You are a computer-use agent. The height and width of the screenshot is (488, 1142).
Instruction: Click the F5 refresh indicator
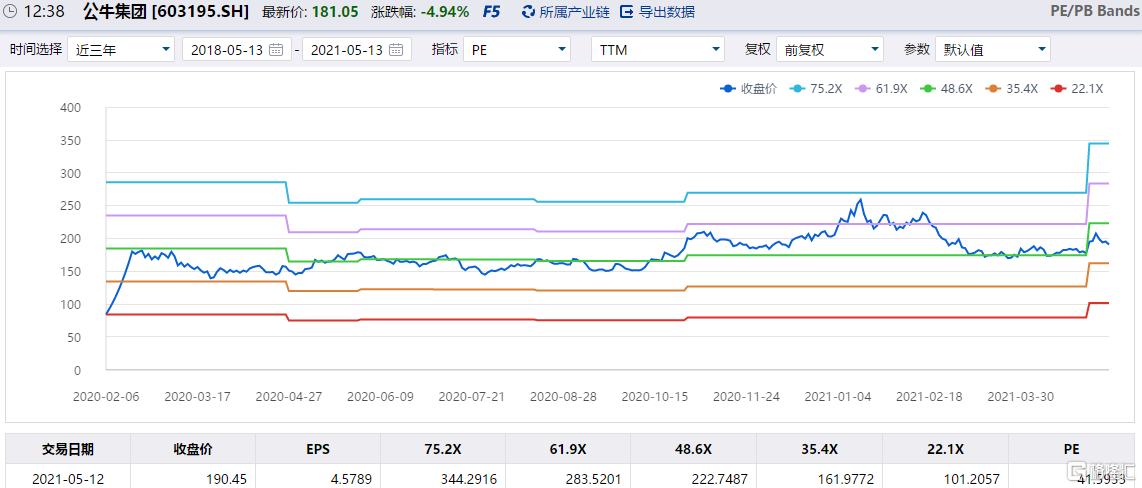coord(492,12)
